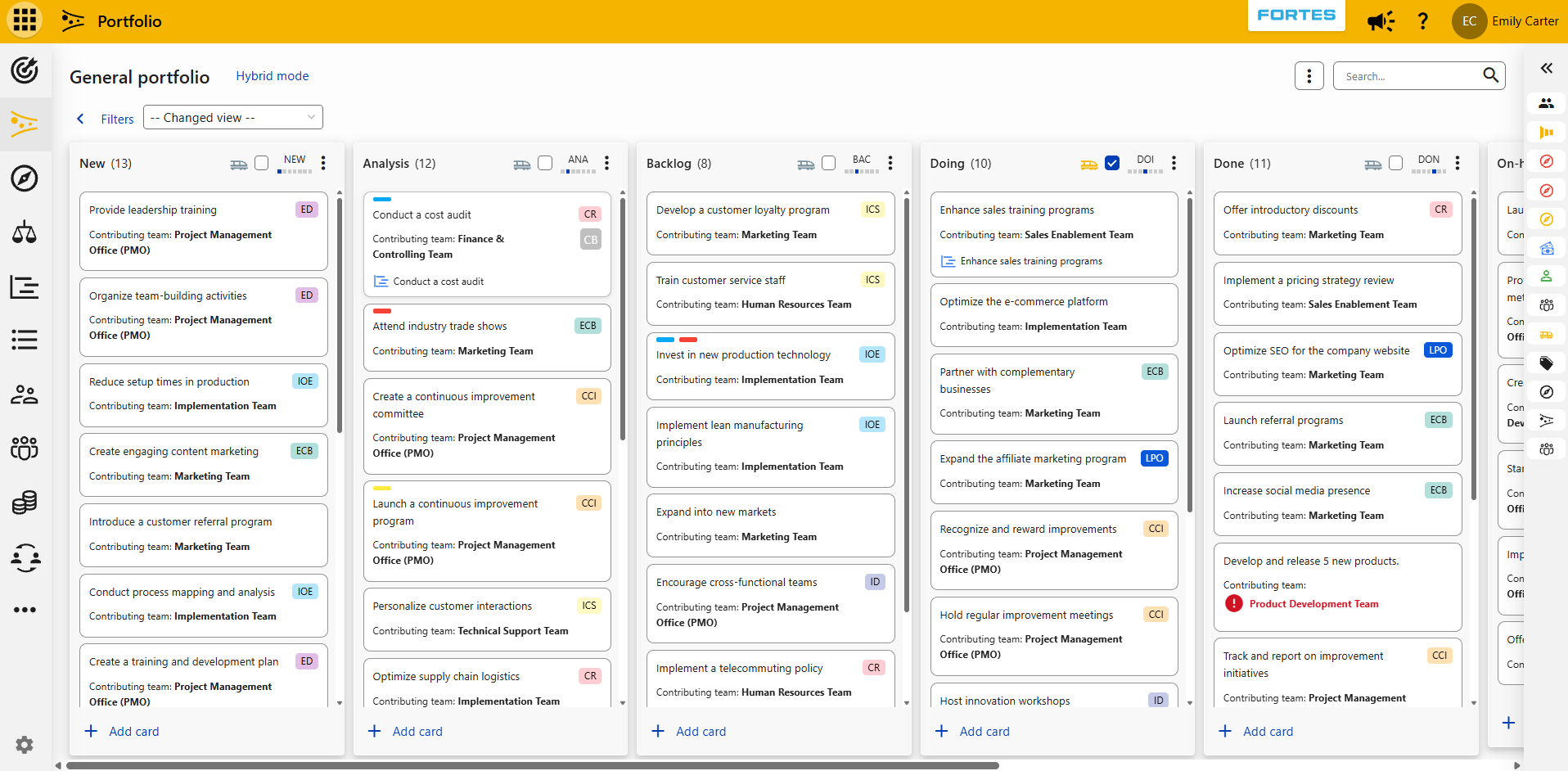Open the Done column three-dot menu

point(1458,163)
